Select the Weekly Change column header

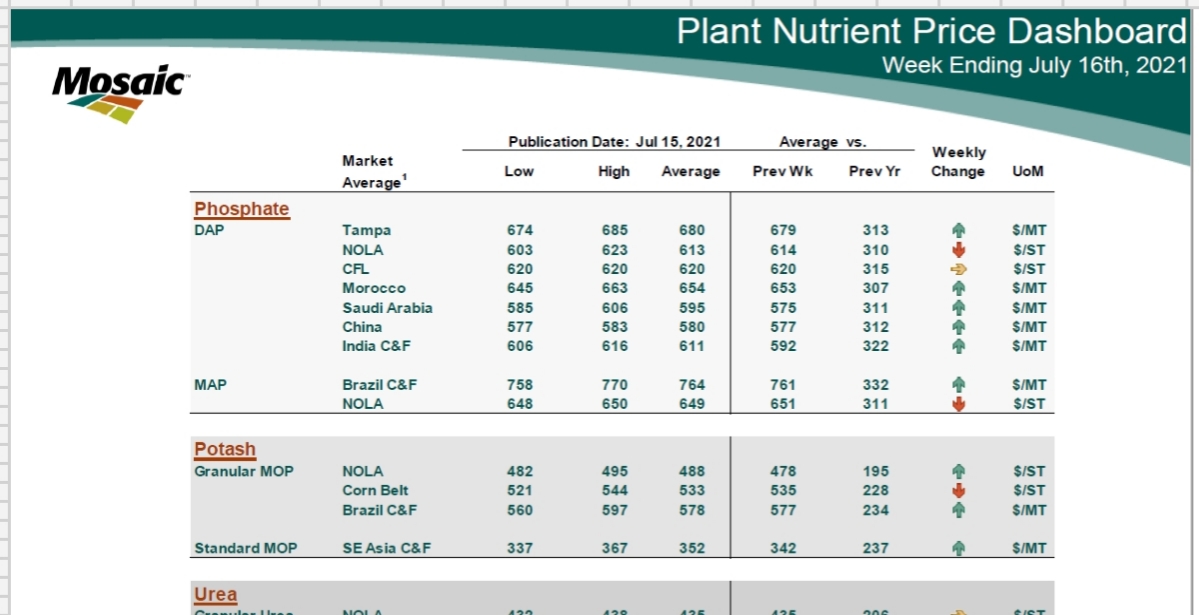click(x=958, y=162)
